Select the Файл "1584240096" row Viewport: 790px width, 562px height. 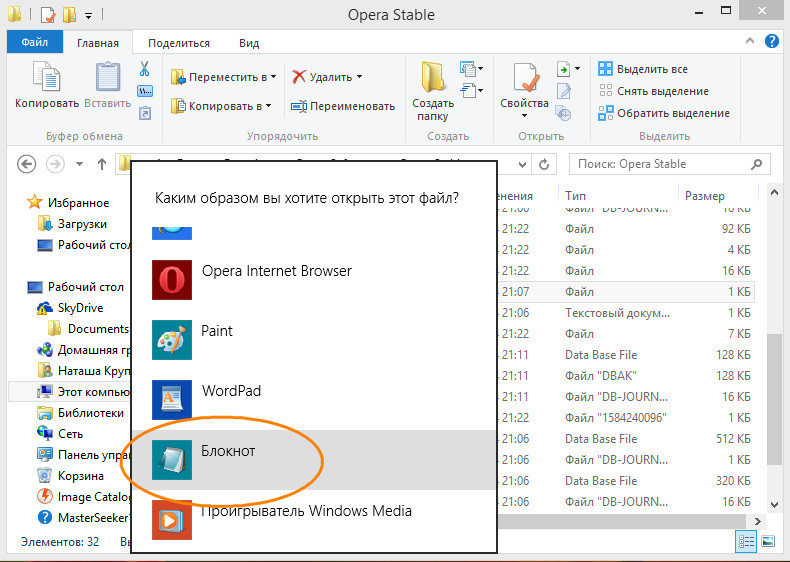pyautogui.click(x=626, y=418)
